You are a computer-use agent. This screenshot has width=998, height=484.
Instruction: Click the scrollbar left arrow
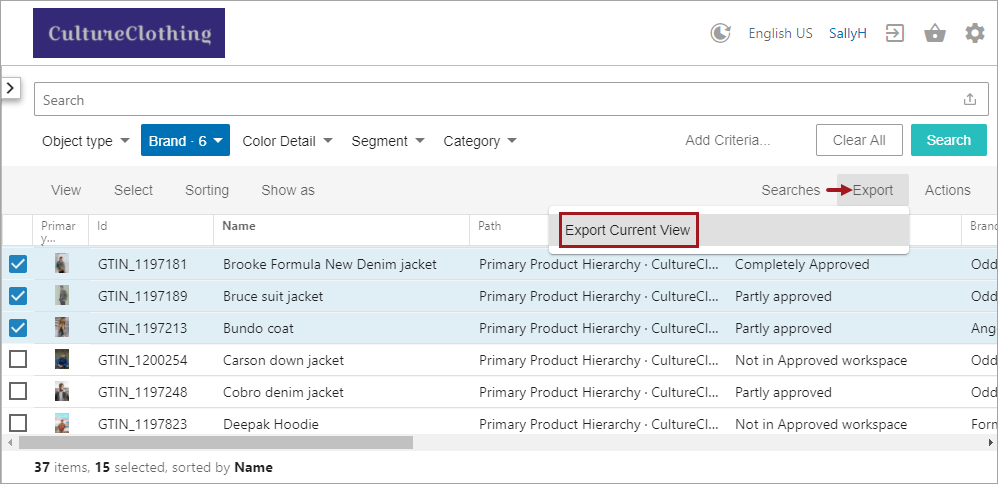click(8, 441)
